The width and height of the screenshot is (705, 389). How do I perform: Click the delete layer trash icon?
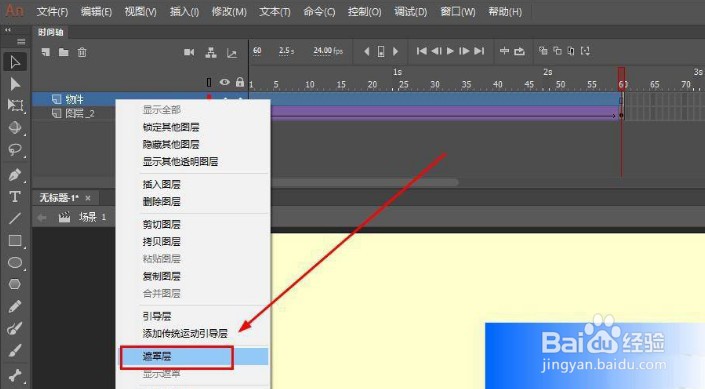tap(82, 52)
